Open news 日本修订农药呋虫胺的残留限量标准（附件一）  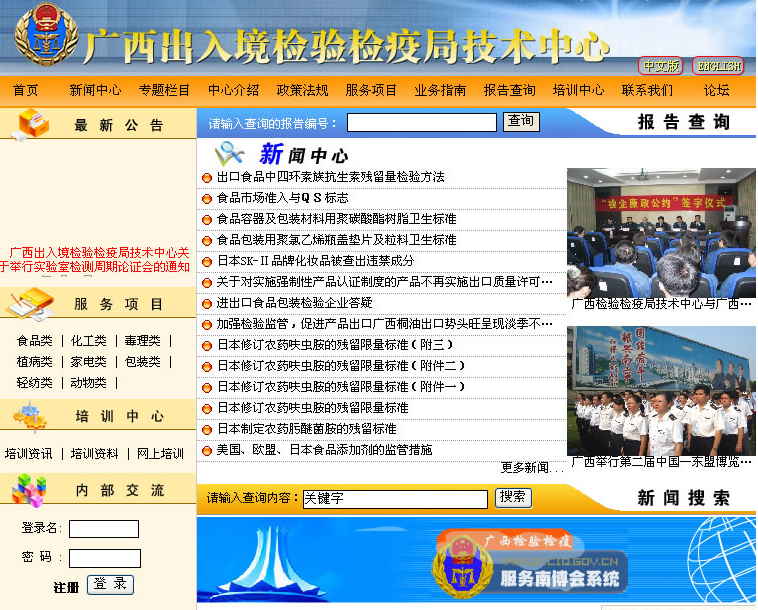(x=341, y=387)
